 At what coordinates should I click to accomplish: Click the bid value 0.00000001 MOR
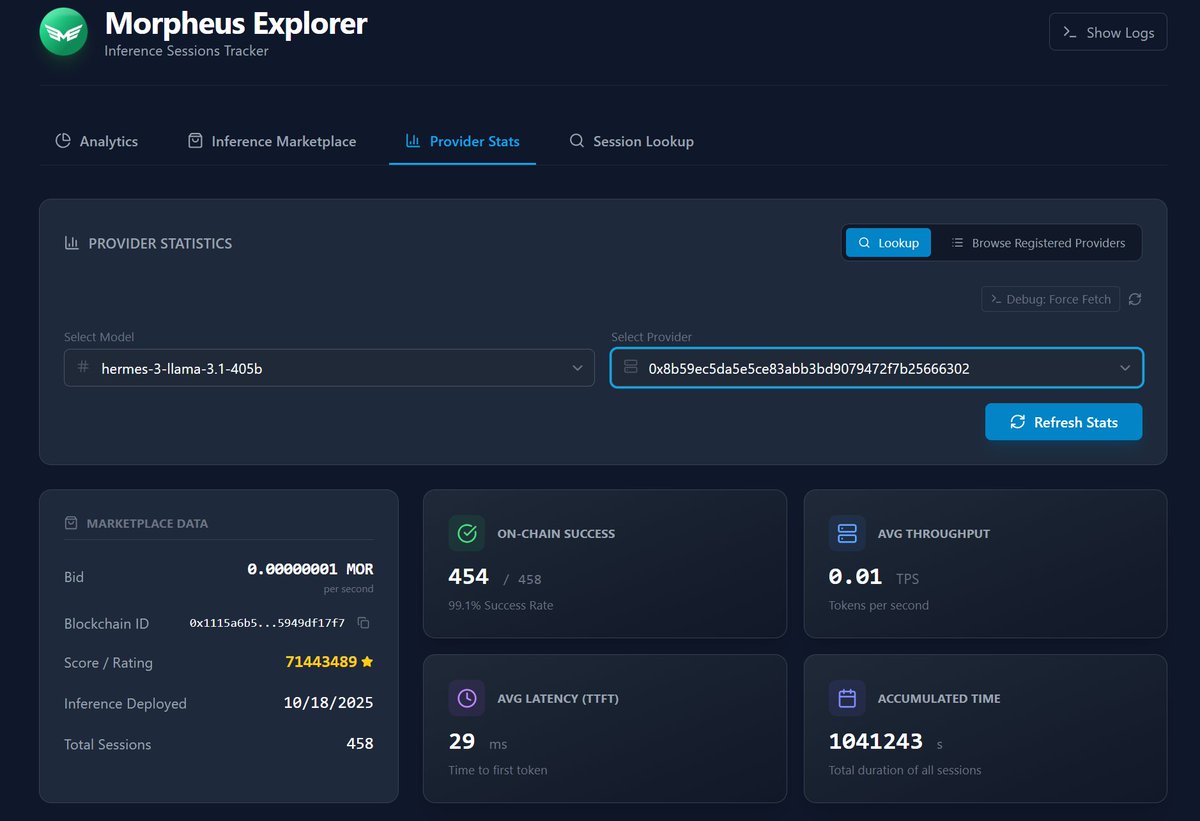pyautogui.click(x=310, y=569)
